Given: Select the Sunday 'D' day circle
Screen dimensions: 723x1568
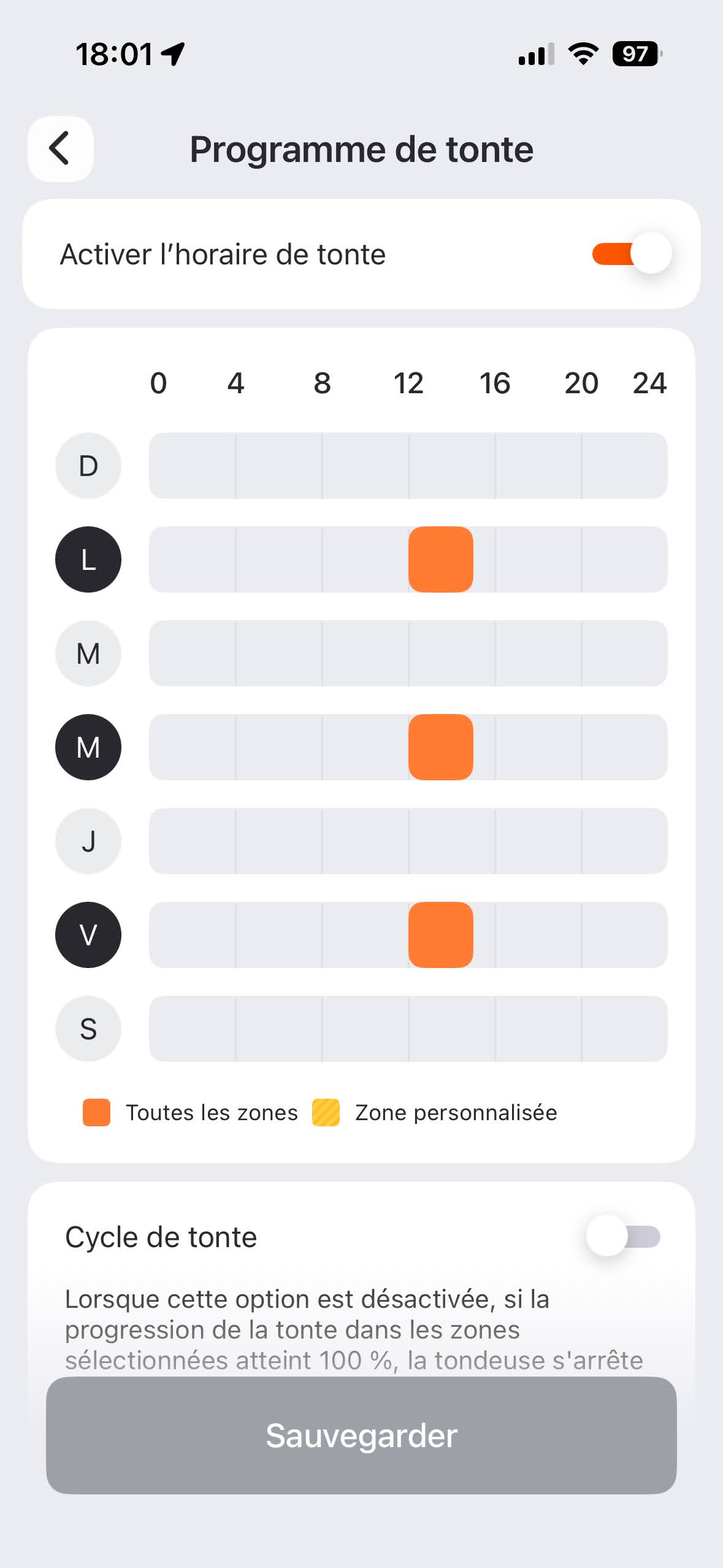Looking at the screenshot, I should pyautogui.click(x=88, y=466).
